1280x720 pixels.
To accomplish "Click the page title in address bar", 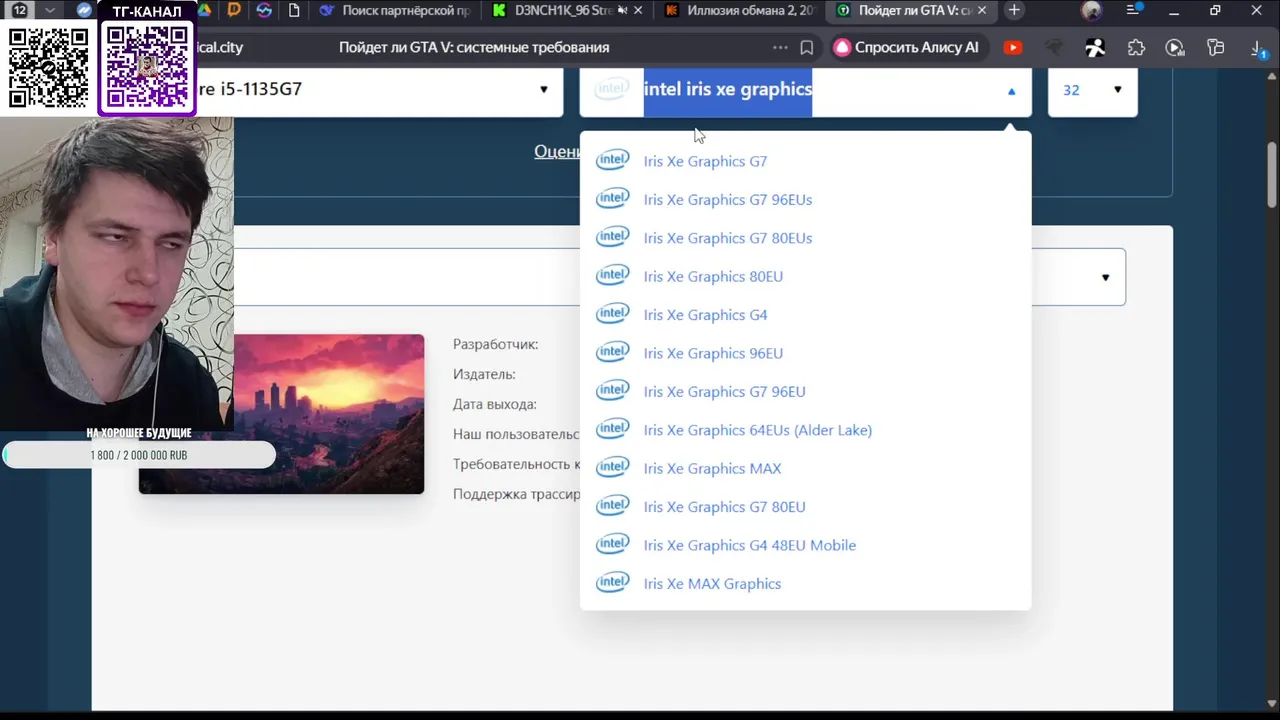I will pos(474,47).
